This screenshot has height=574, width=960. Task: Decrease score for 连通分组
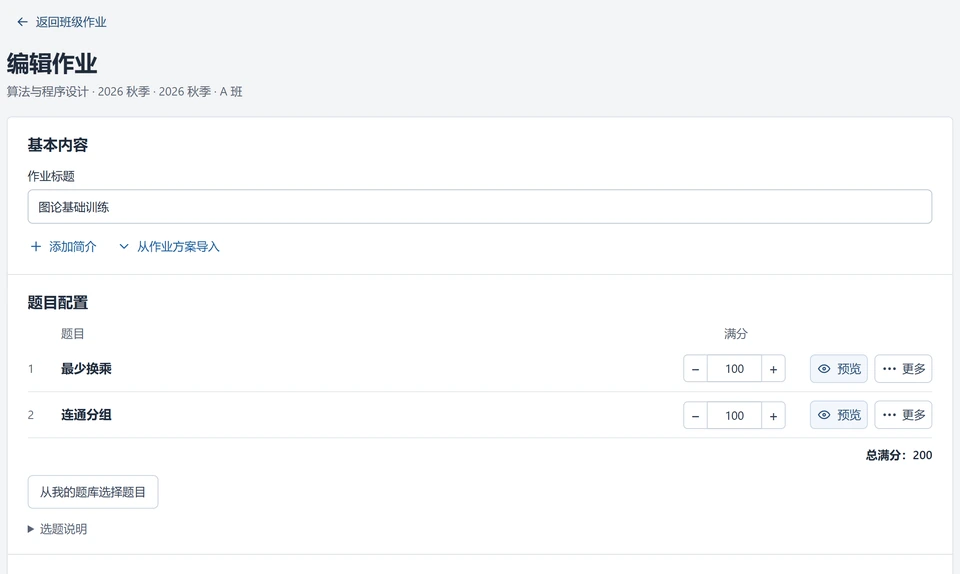pyautogui.click(x=695, y=416)
